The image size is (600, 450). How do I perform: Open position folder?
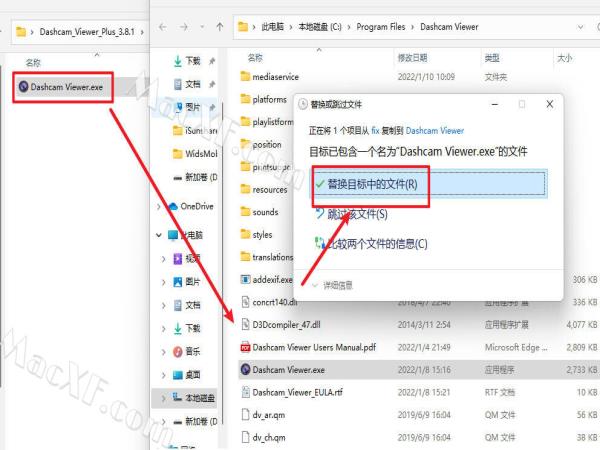pos(261,145)
